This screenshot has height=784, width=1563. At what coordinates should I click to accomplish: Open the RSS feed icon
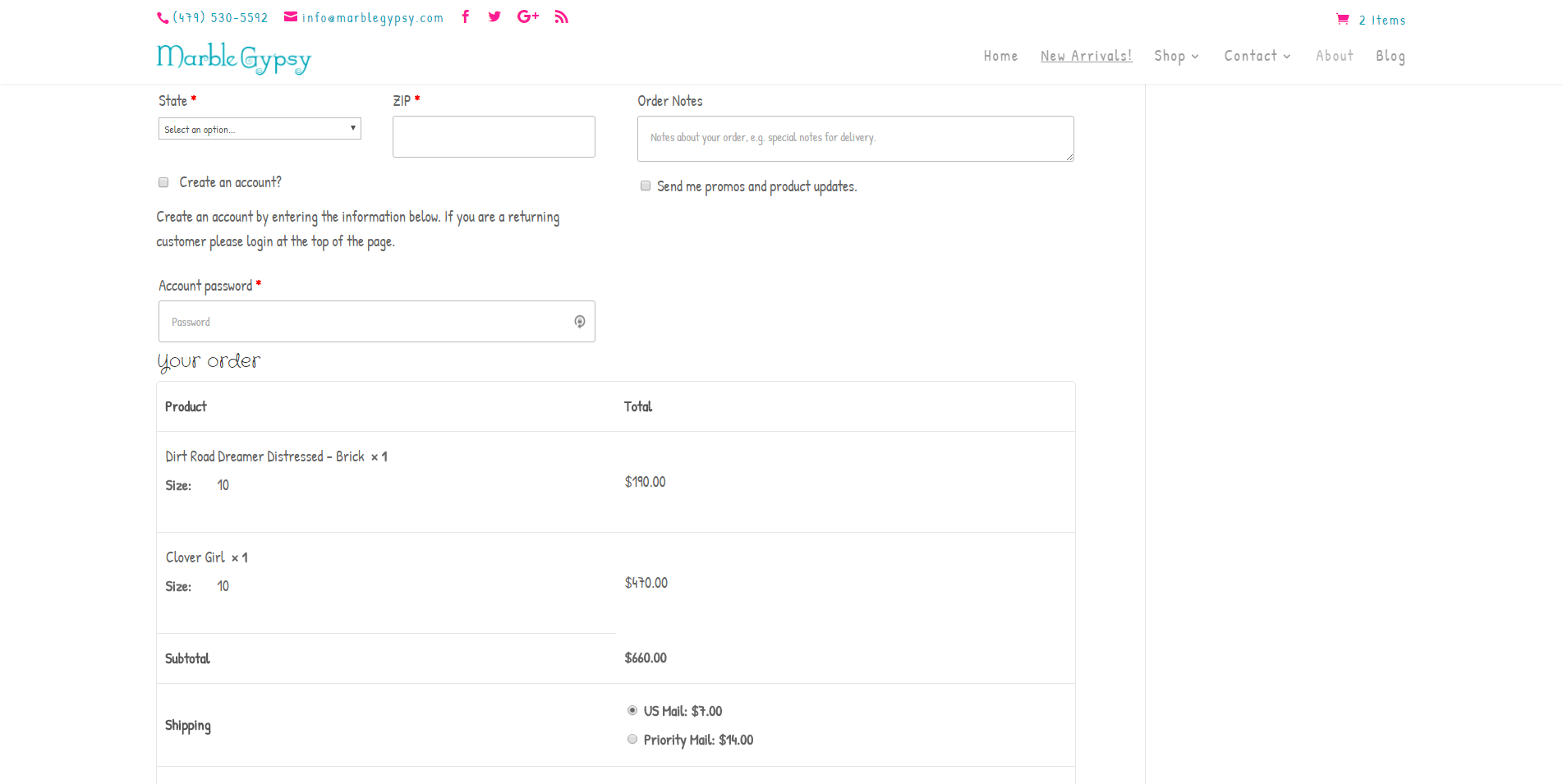coord(562,17)
